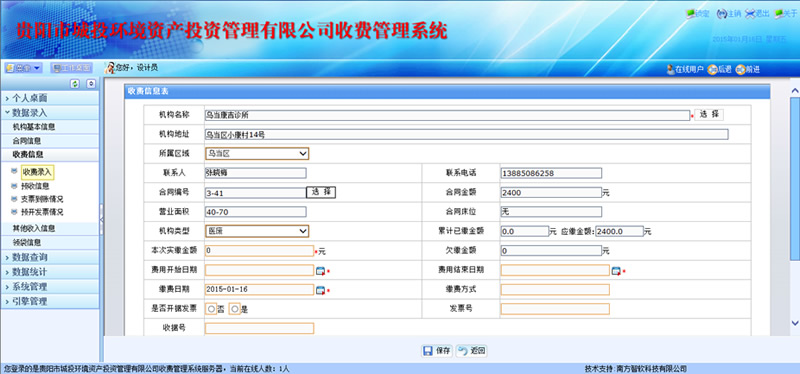Open calendar picker for 费用开始日期
Viewport: 800px width, 374px height.
tap(320, 271)
